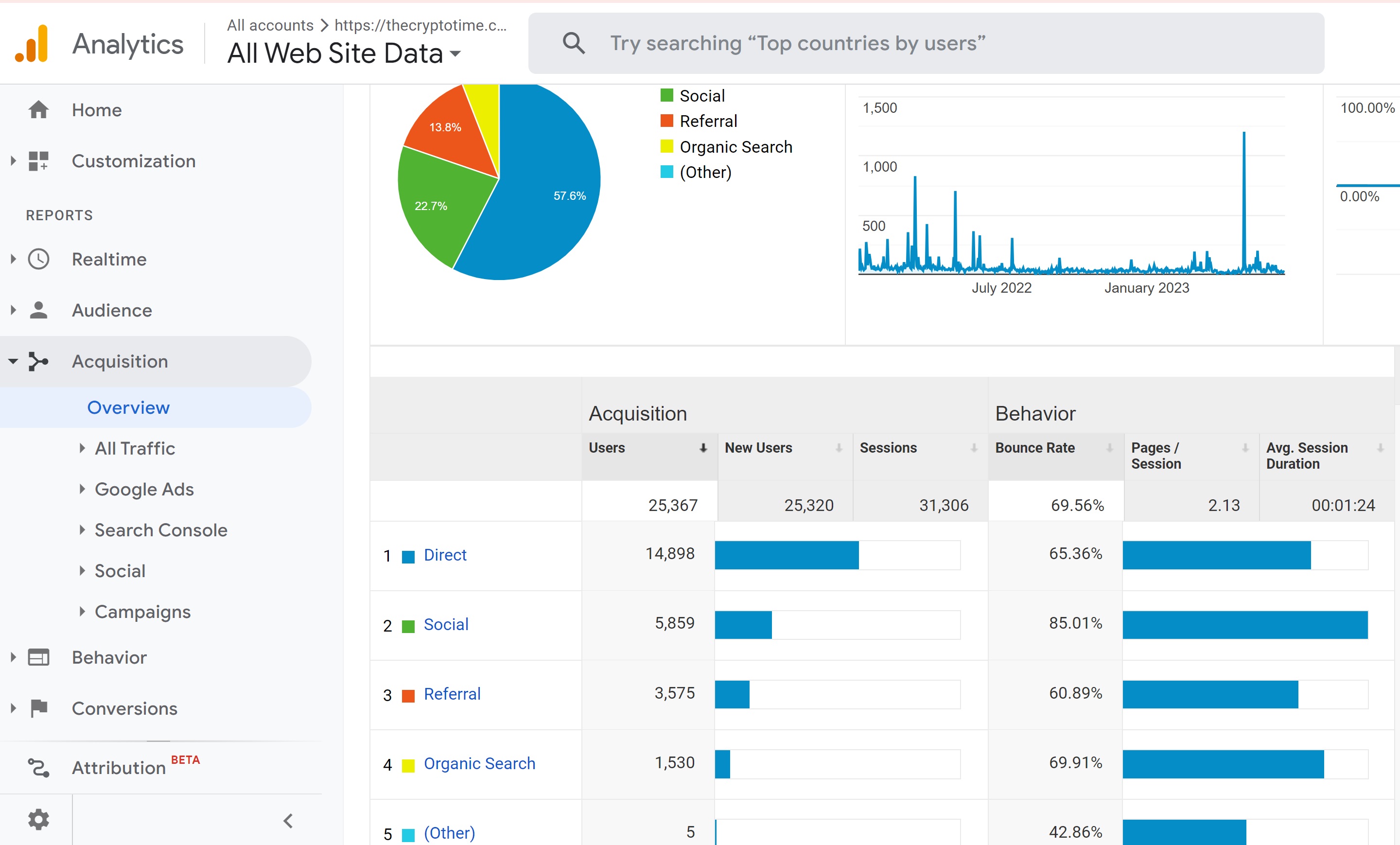Click the Audience person icon
Screen dimensions: 1400x845
(x=38, y=310)
